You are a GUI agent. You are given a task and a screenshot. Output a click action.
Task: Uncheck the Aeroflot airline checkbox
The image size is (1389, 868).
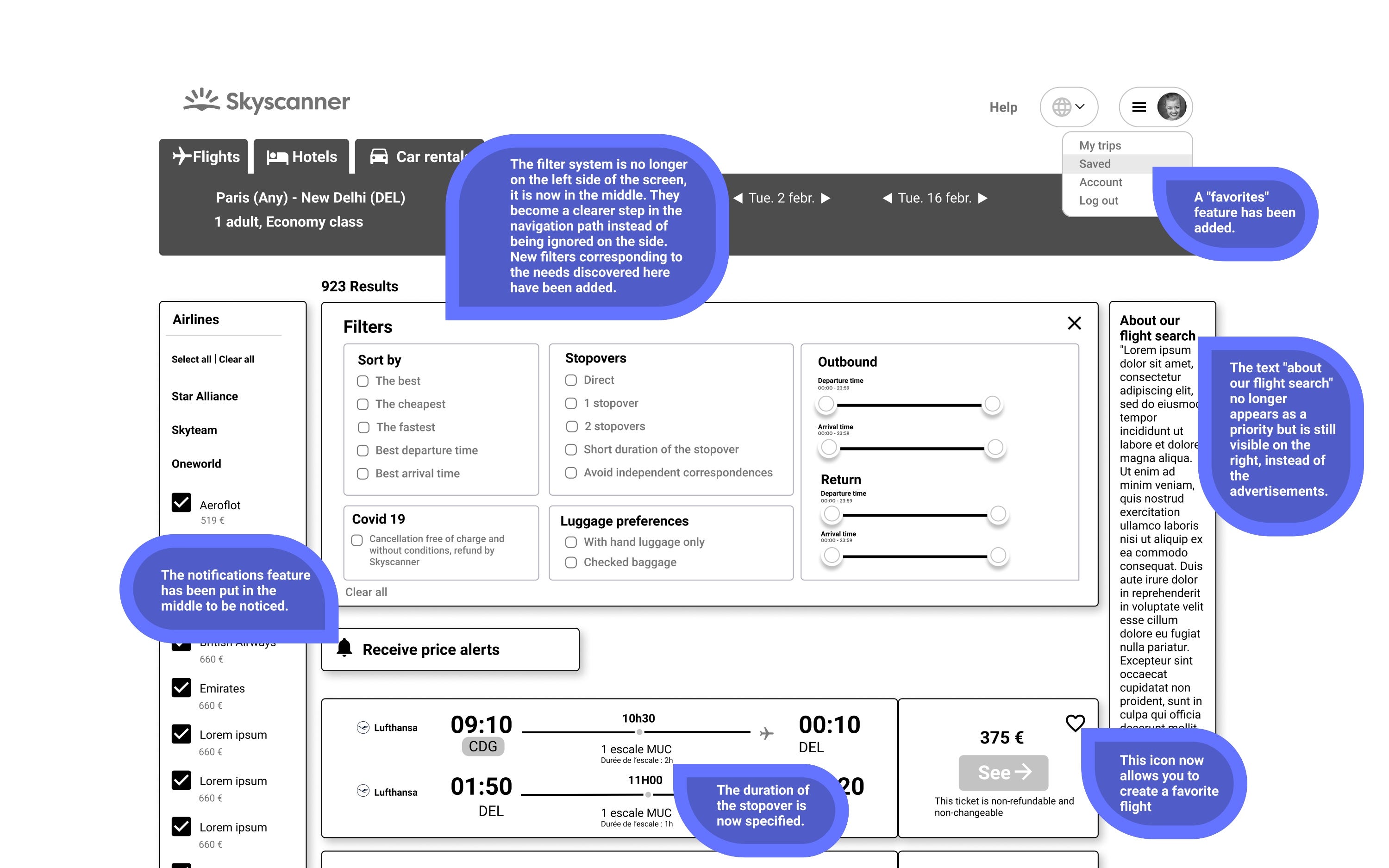pos(181,502)
